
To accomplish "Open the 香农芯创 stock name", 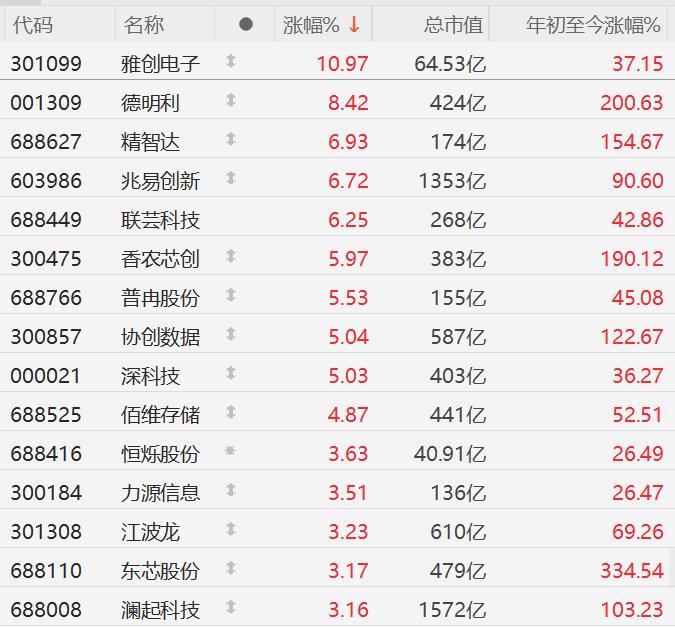I will click(160, 259).
